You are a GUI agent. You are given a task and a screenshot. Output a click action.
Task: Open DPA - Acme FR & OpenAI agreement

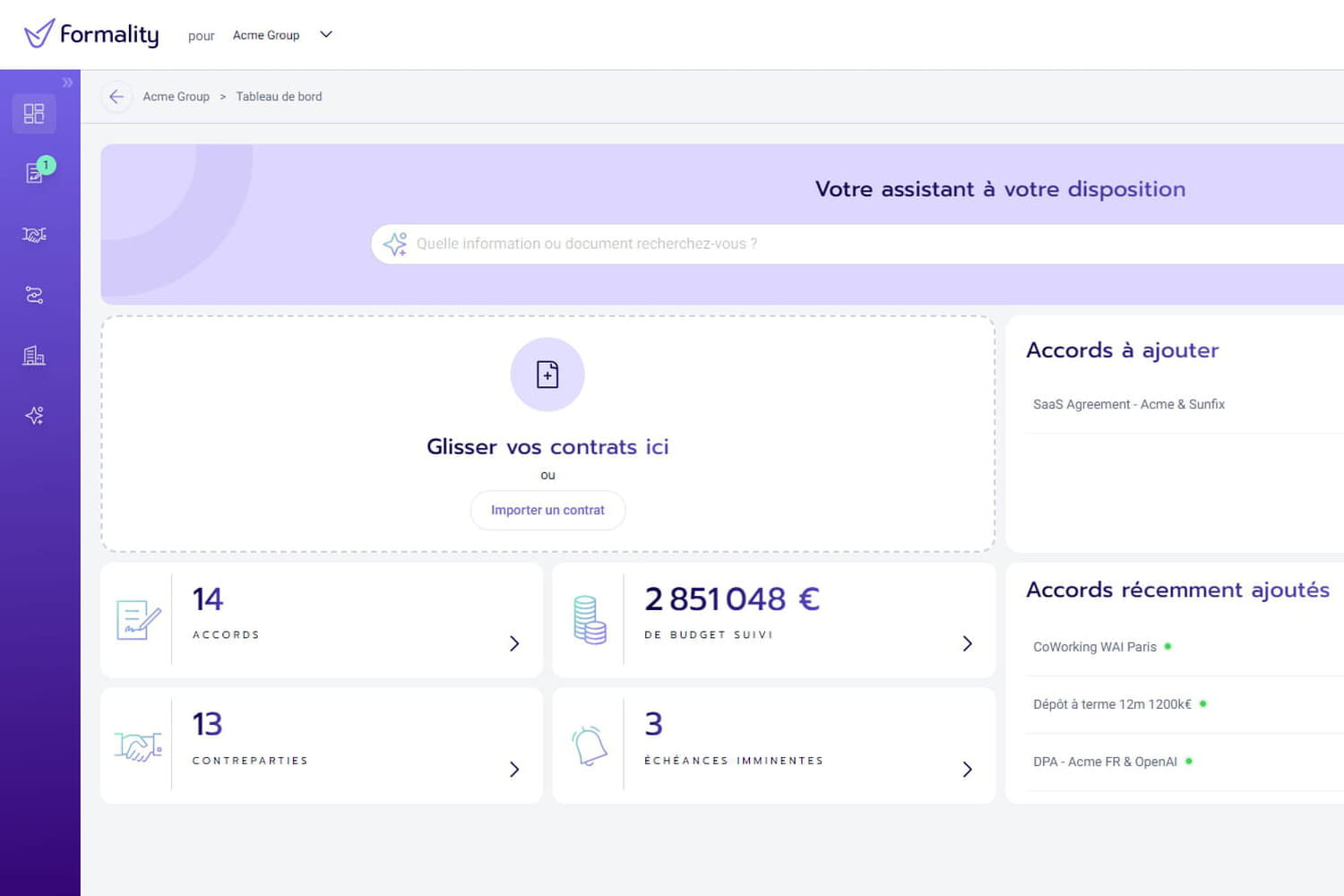1105,762
